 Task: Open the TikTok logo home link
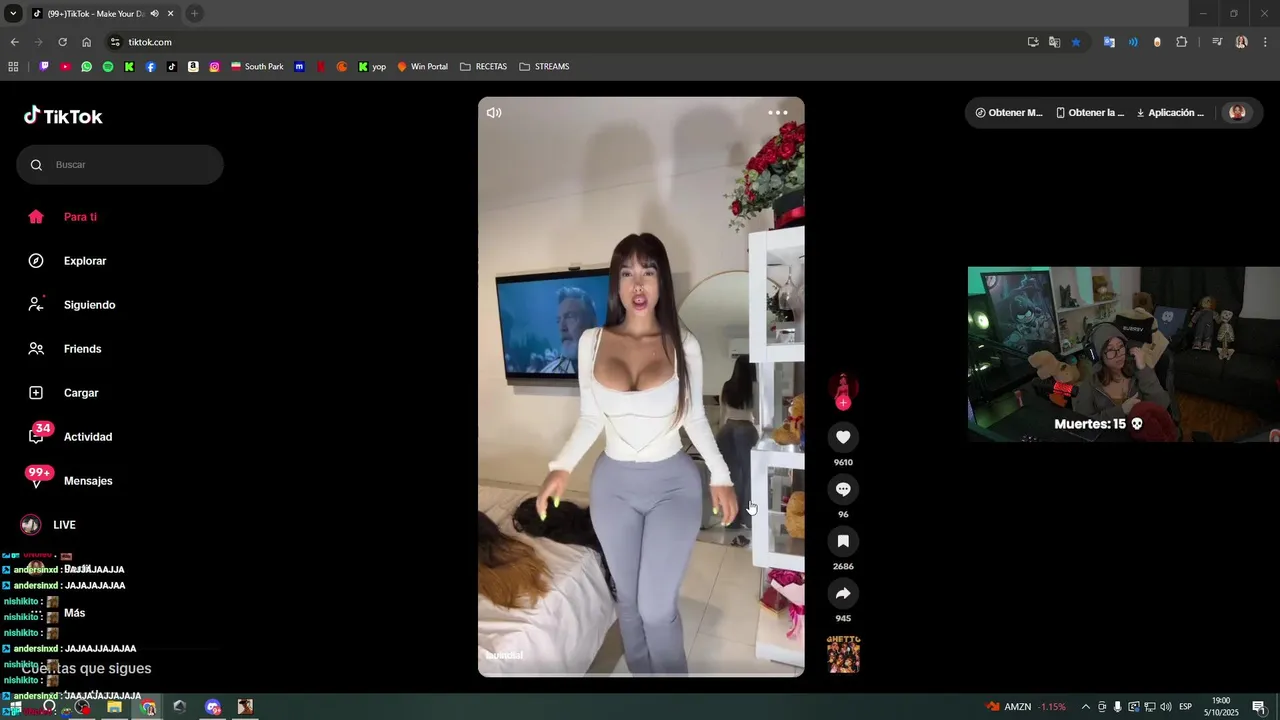pos(63,116)
